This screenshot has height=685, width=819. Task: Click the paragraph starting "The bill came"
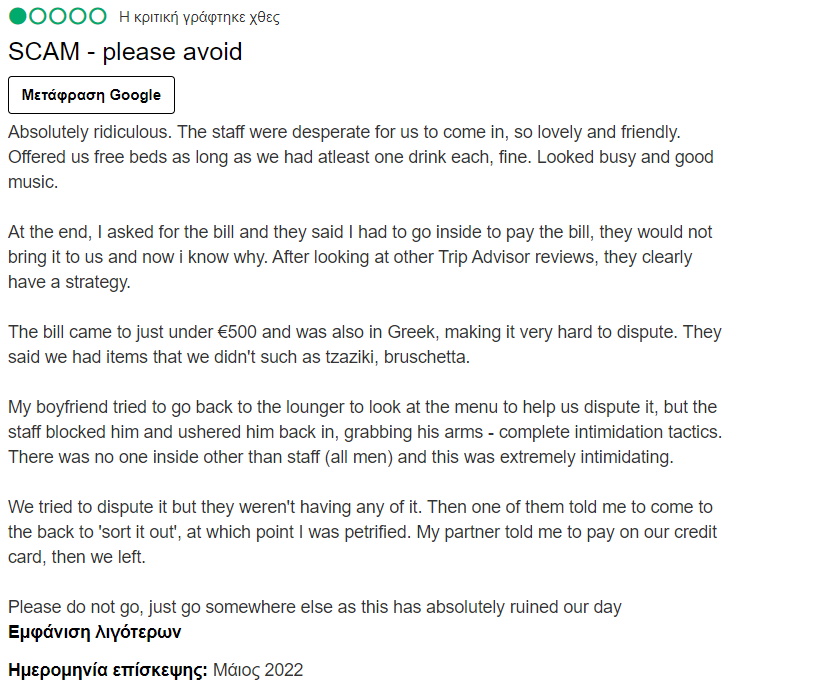coord(364,345)
